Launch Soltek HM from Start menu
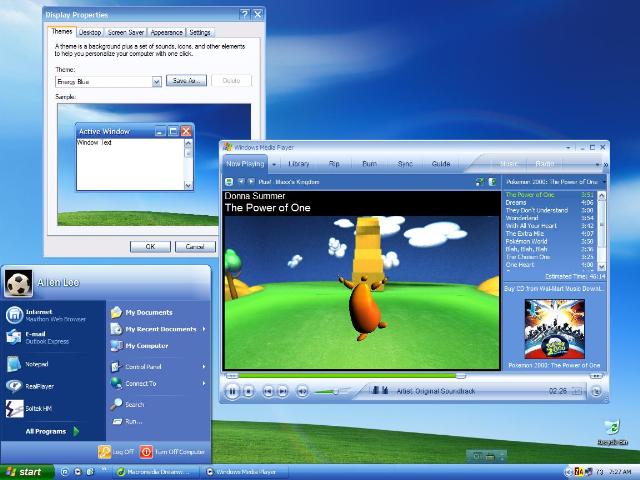 [x=52, y=409]
